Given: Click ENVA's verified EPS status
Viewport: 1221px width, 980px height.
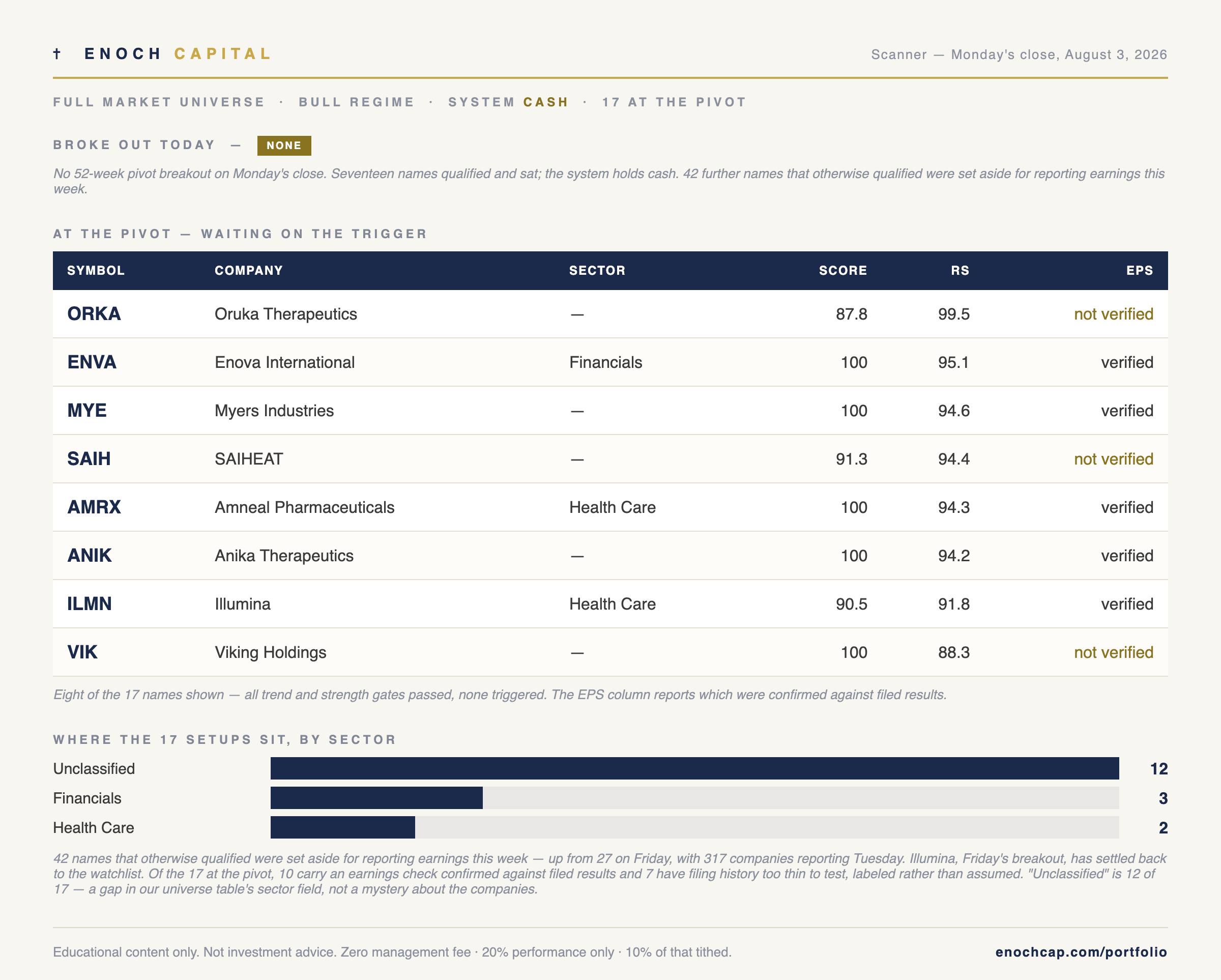Looking at the screenshot, I should coord(1127,362).
